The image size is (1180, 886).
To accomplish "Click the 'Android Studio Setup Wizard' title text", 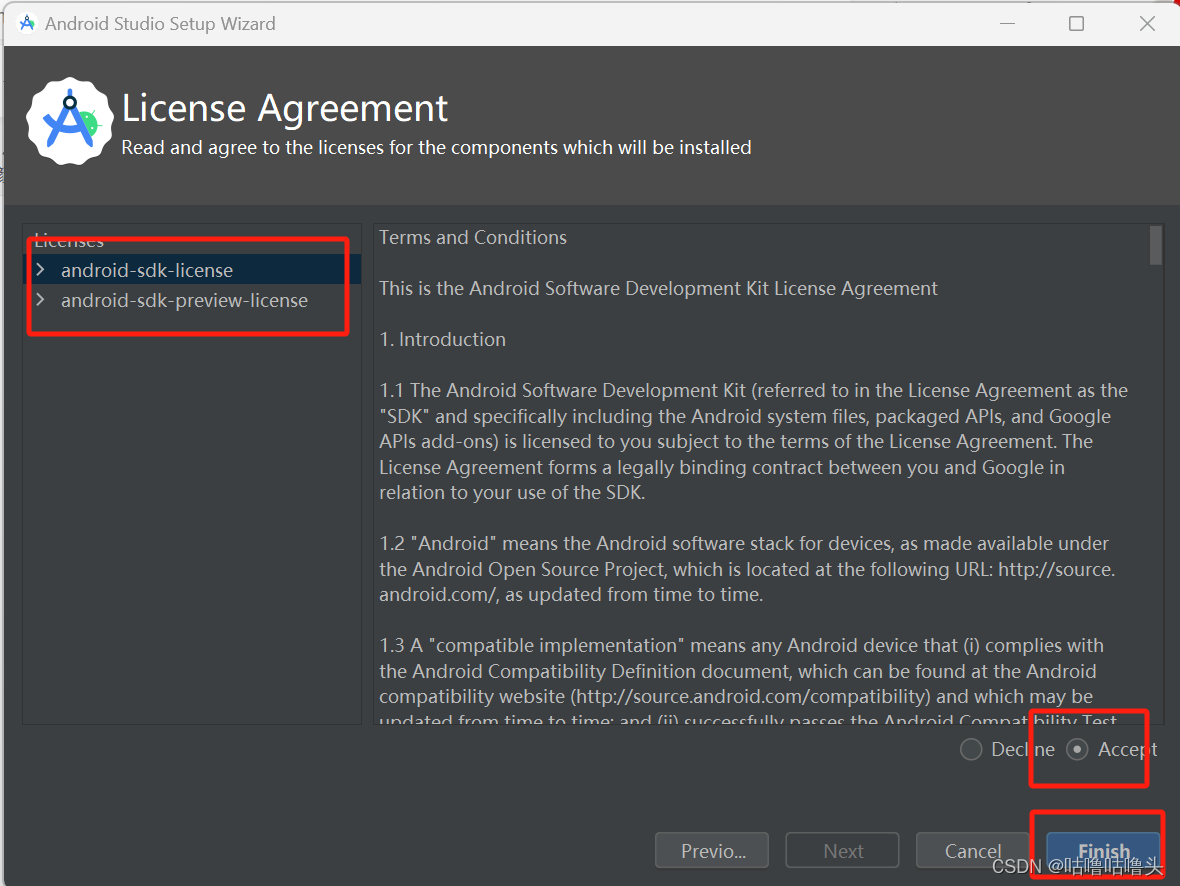I will click(x=160, y=23).
